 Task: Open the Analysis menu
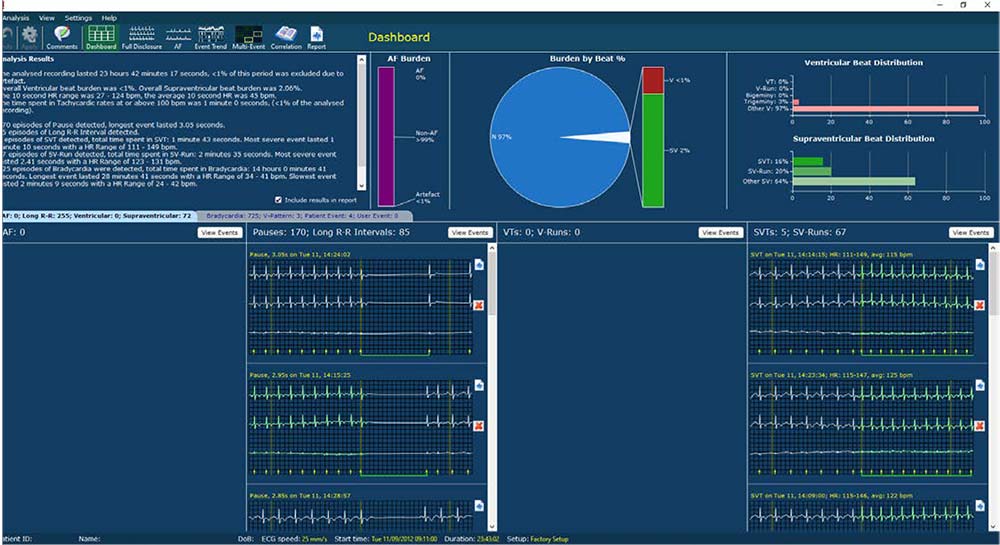(17, 18)
